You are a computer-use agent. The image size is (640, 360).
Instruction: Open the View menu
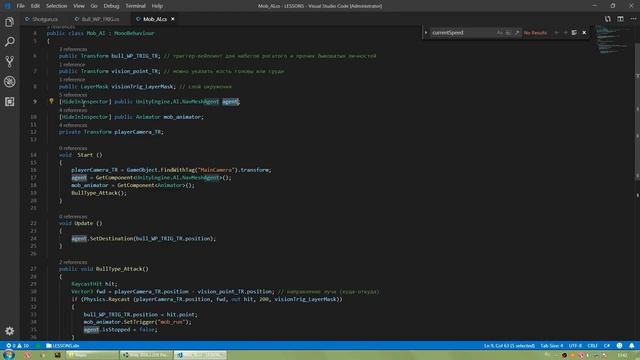[79, 6]
